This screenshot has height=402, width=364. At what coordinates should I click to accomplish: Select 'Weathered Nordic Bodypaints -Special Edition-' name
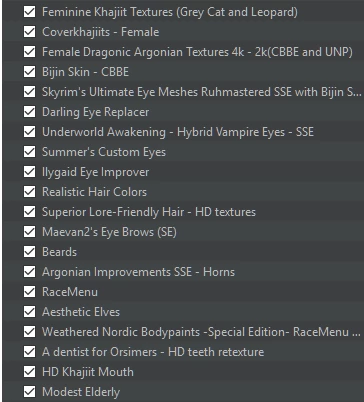click(x=201, y=332)
